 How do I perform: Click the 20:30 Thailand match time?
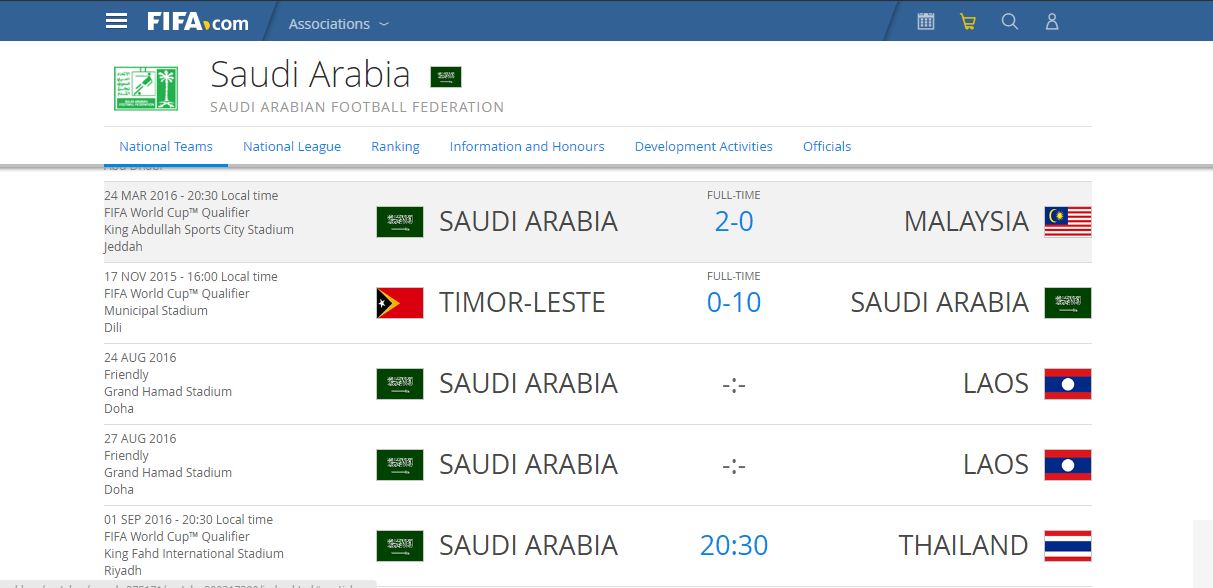click(734, 545)
